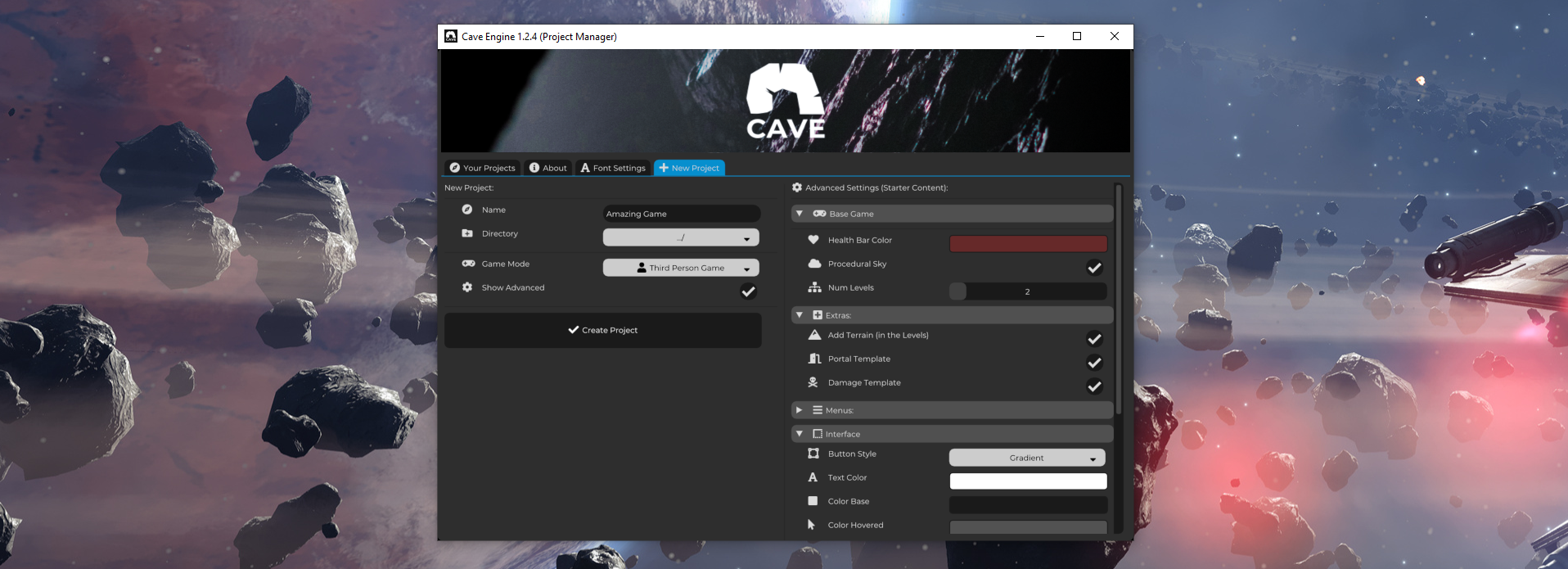The height and width of the screenshot is (569, 1568).
Task: Click the Base Game gamepad icon
Action: point(819,214)
